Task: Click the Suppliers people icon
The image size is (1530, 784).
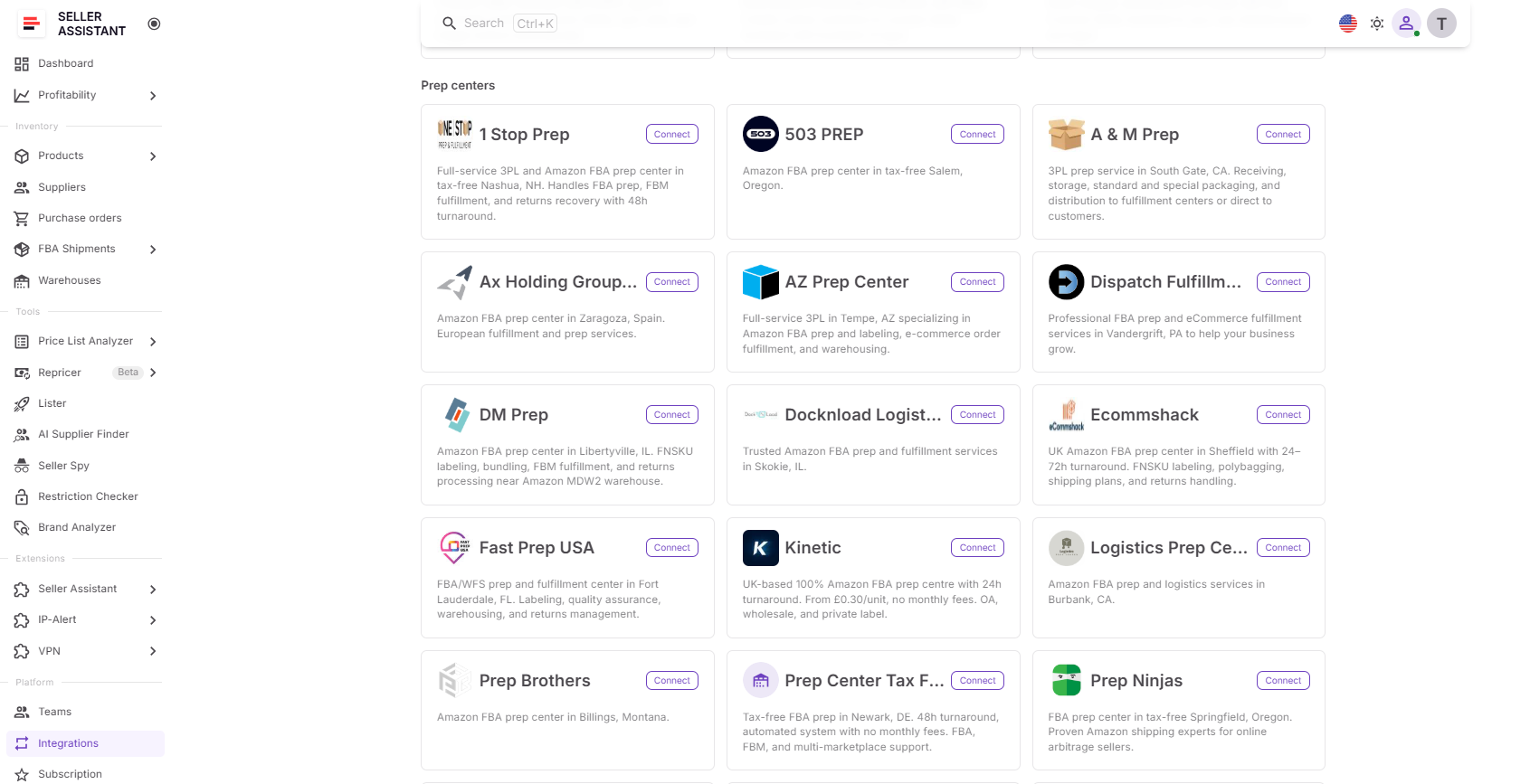Action: [x=22, y=188]
